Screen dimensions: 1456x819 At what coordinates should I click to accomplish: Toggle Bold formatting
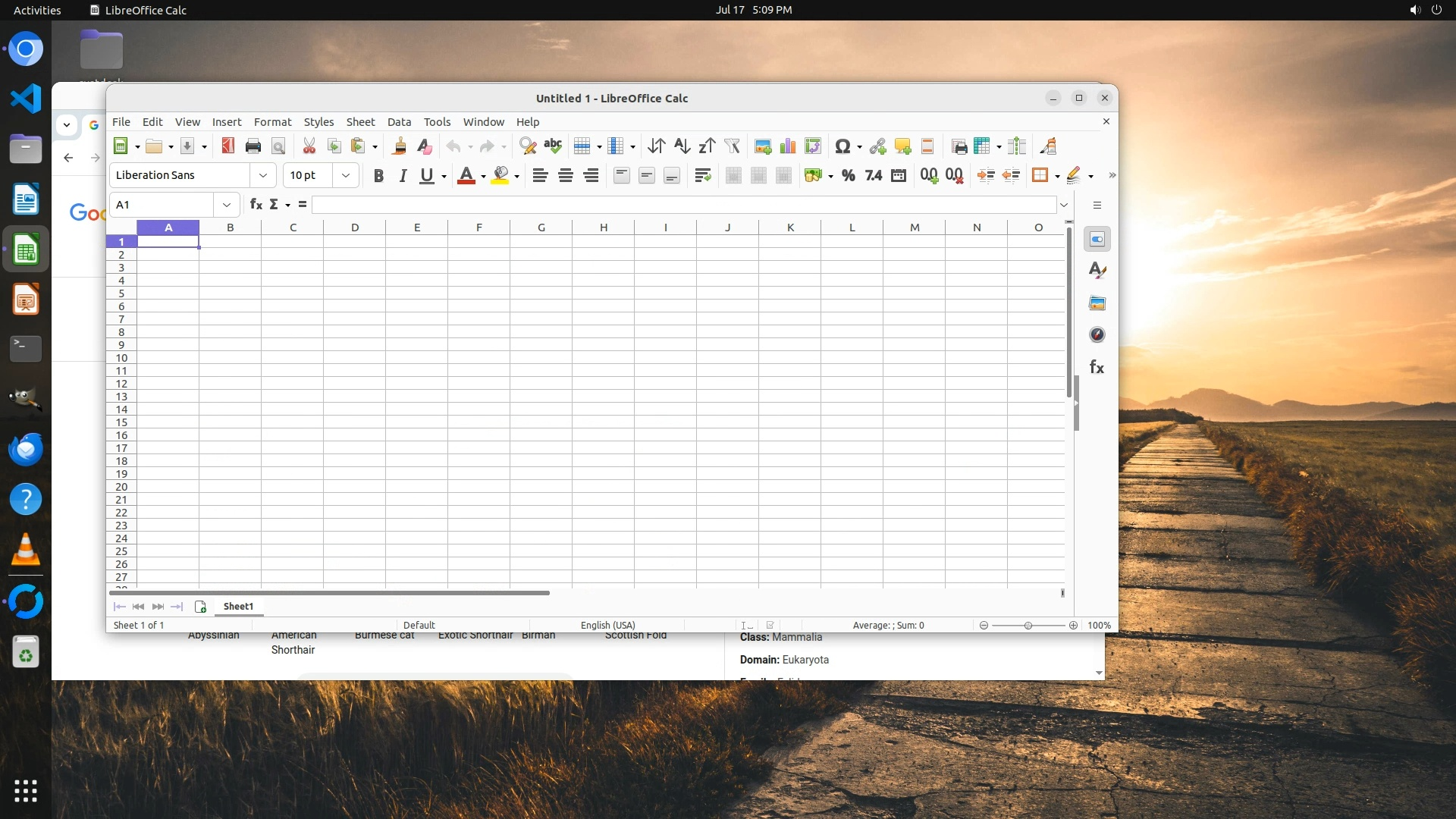(378, 176)
